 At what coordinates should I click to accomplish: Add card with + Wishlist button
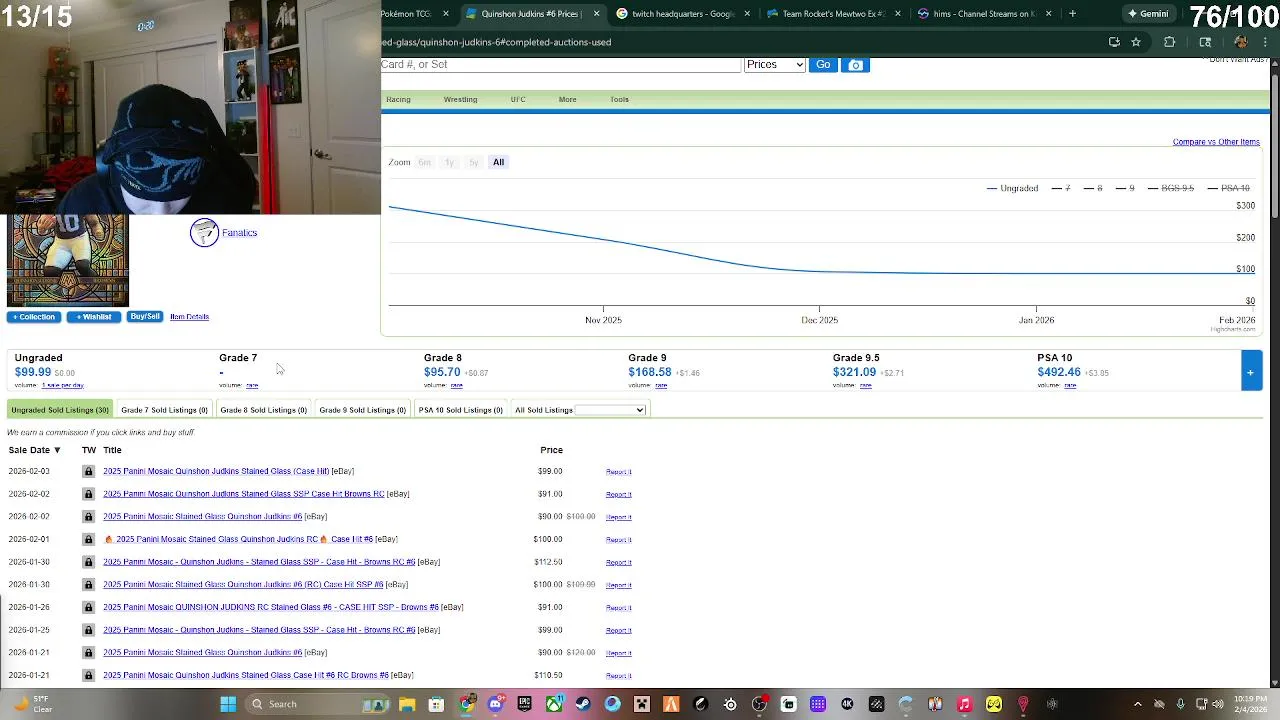[x=93, y=317]
